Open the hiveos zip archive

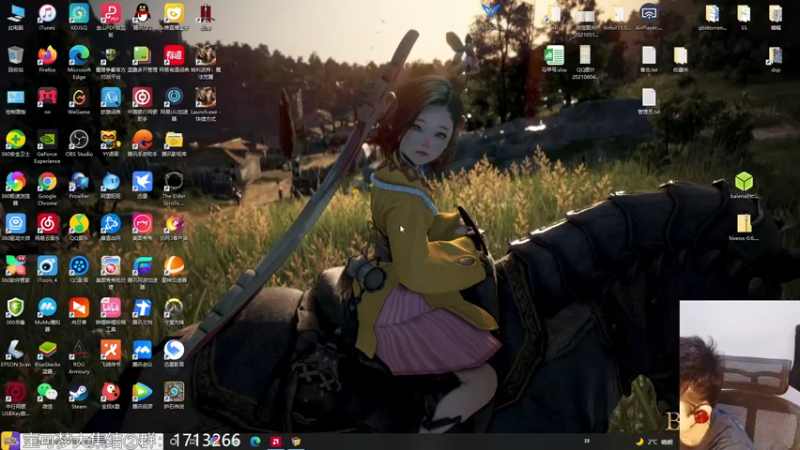coord(744,227)
